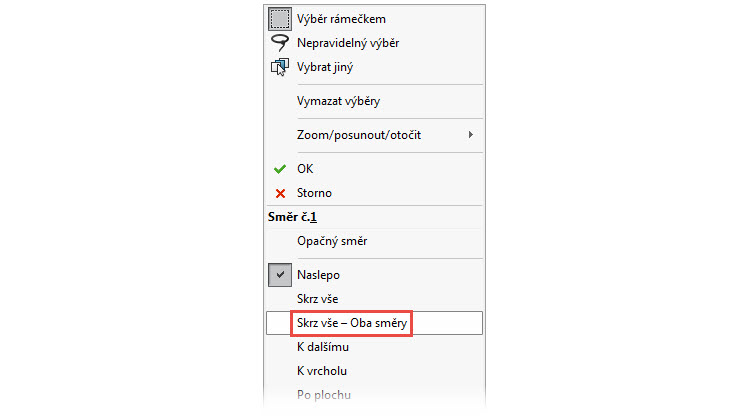Open Vybrat jiný menu item

(x=324, y=68)
